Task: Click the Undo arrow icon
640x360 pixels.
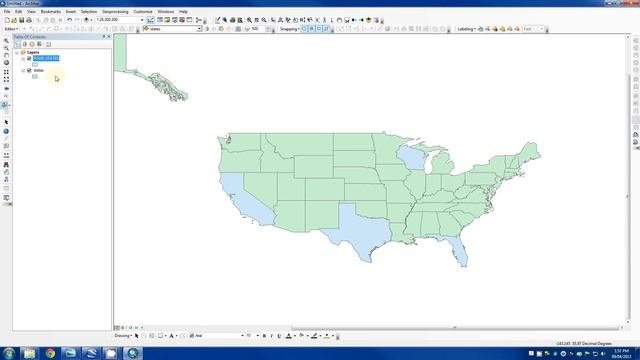Action: (x=69, y=20)
